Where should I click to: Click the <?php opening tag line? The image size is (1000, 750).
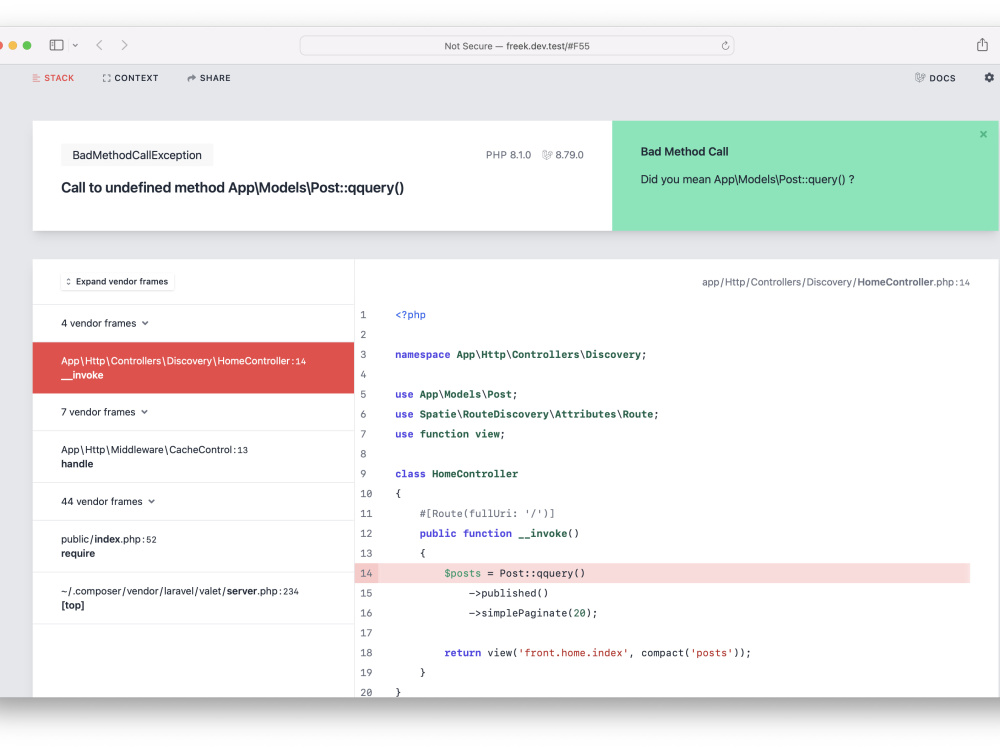pyautogui.click(x=410, y=315)
